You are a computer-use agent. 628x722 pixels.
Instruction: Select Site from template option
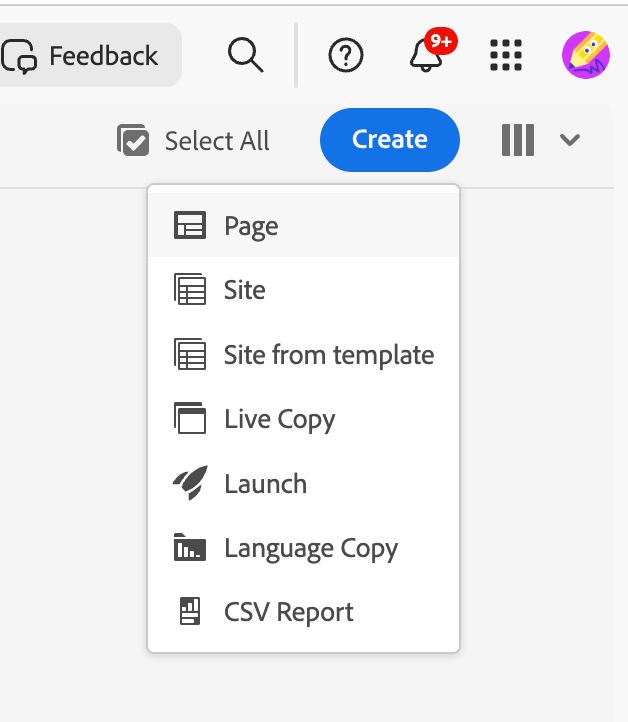coord(303,355)
